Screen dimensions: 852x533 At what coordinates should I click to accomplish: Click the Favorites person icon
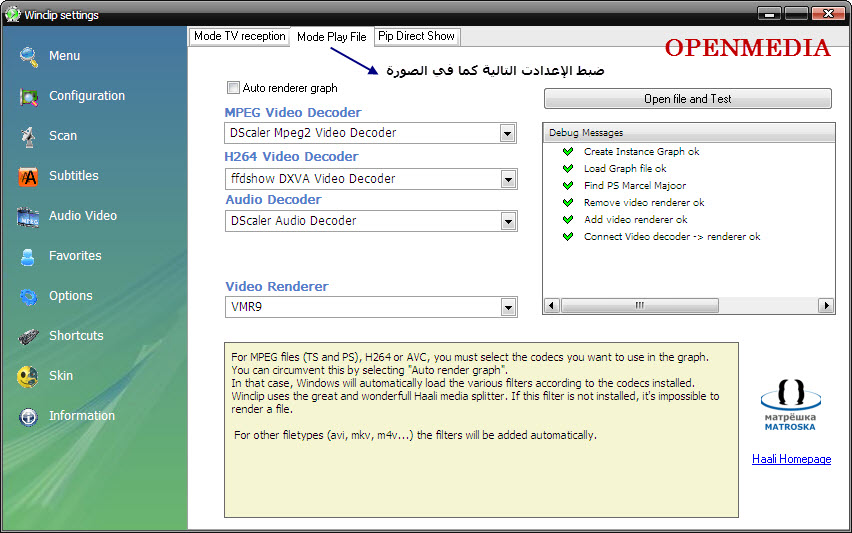(28, 256)
